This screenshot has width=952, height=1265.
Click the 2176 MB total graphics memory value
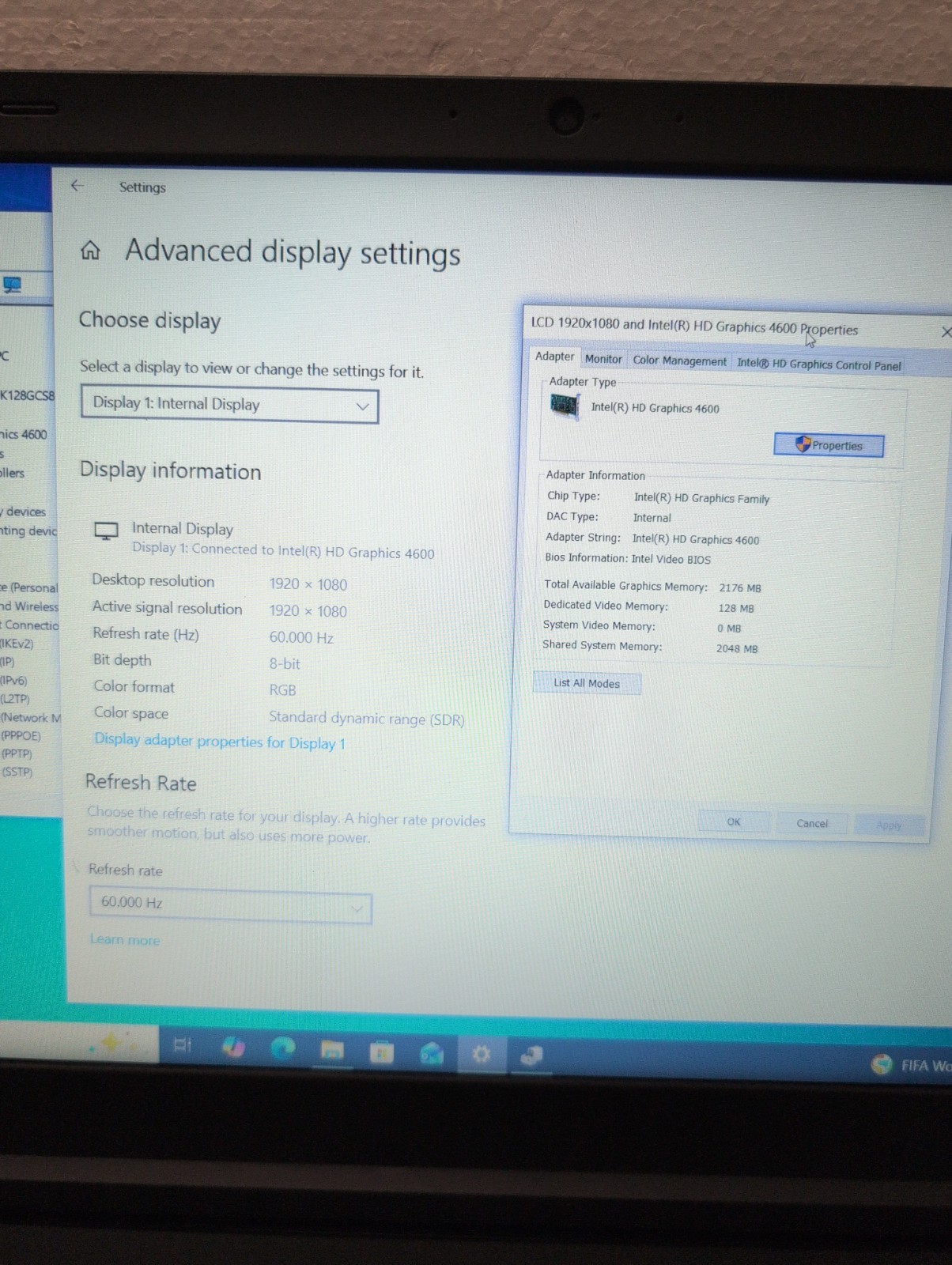coord(740,588)
